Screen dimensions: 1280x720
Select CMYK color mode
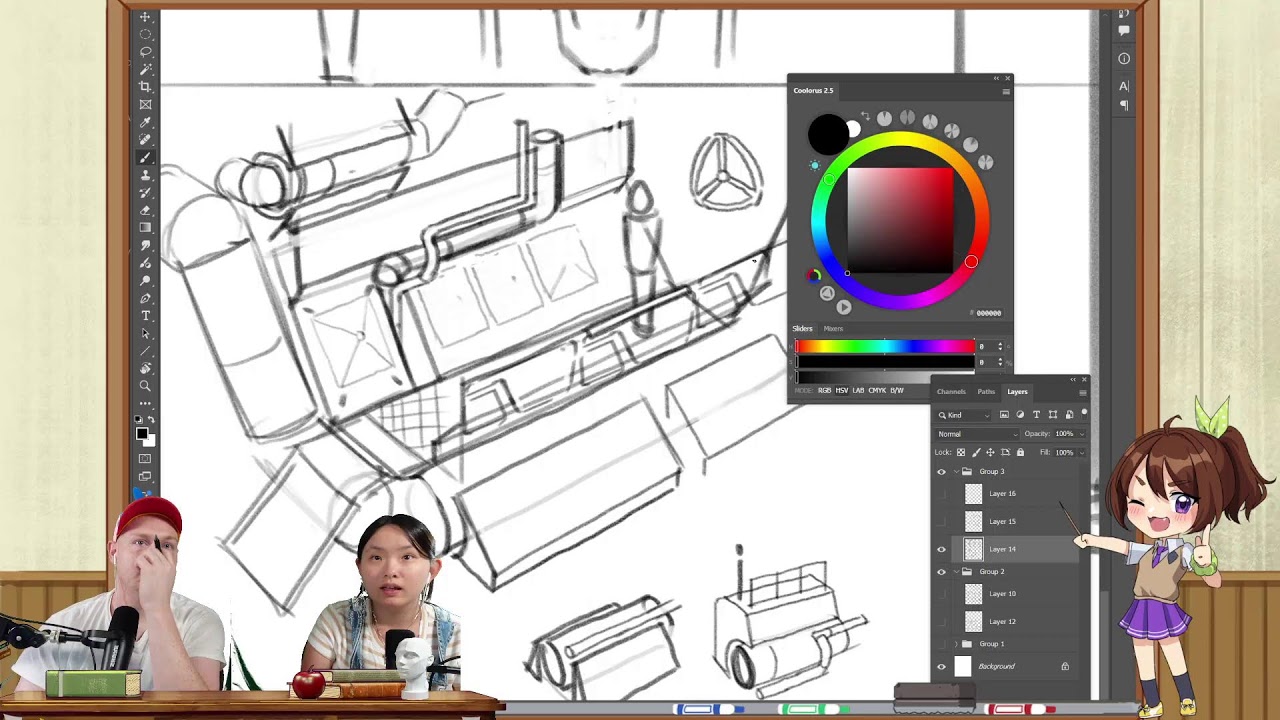pos(877,390)
